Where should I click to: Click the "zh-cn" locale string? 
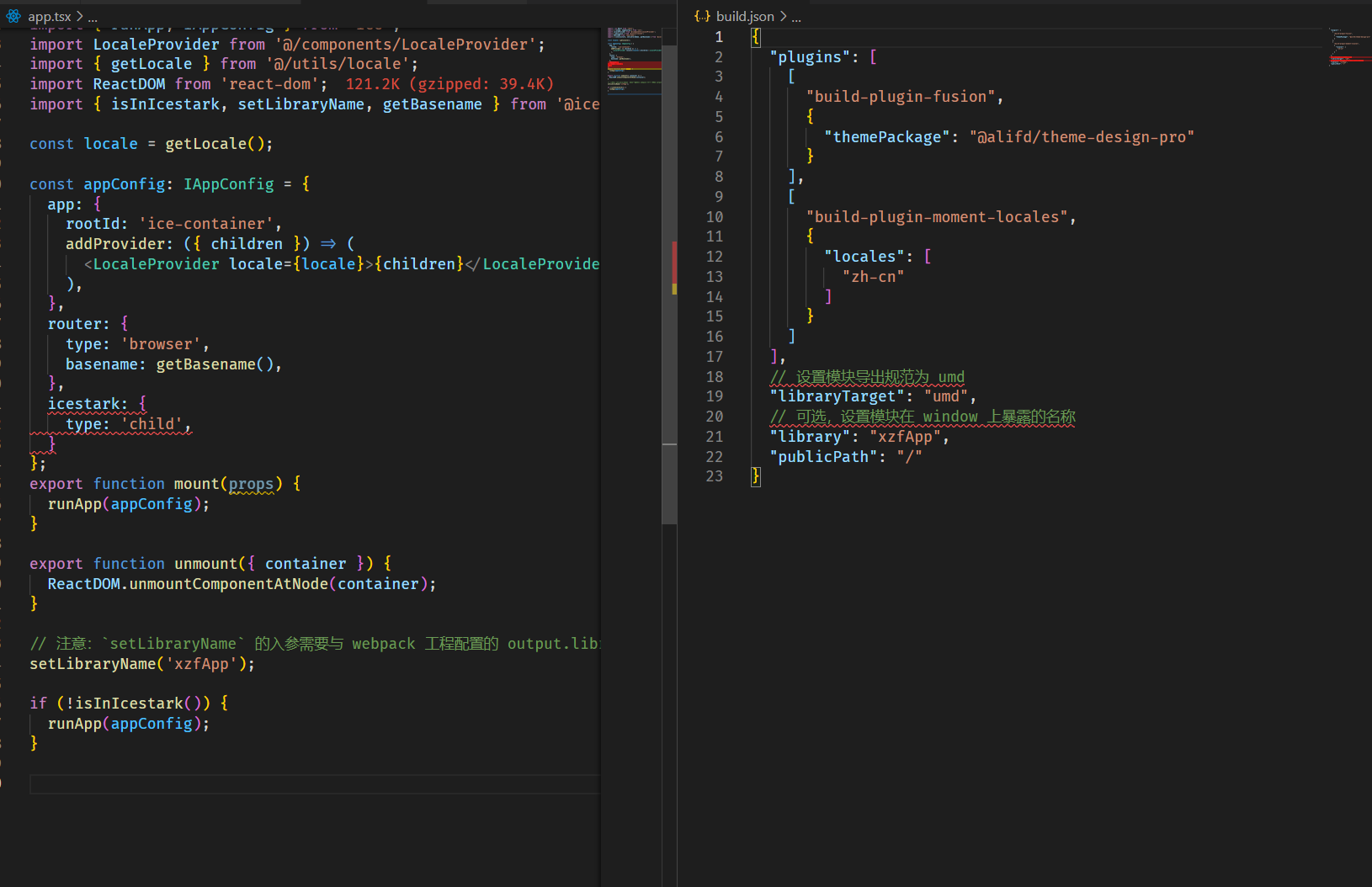[x=873, y=277]
